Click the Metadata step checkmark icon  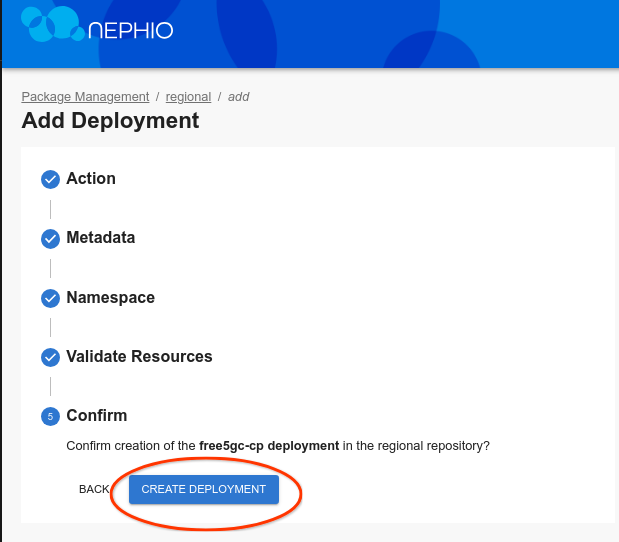click(50, 239)
